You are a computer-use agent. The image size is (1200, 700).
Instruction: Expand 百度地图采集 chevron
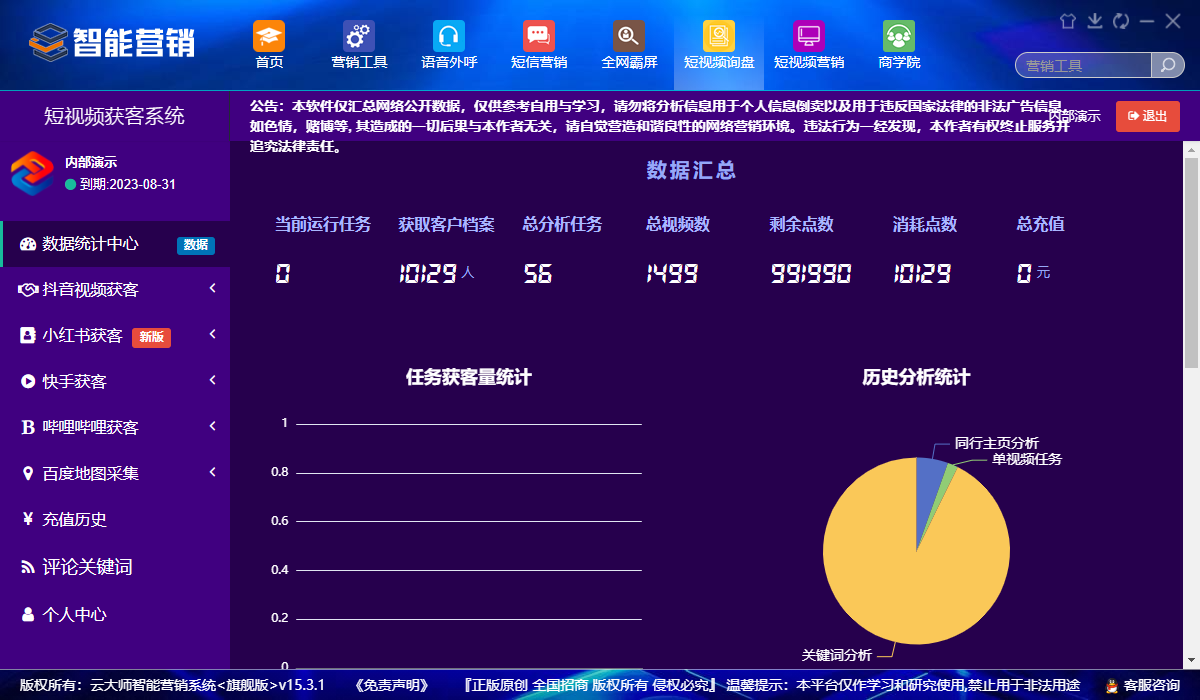pyautogui.click(x=213, y=472)
